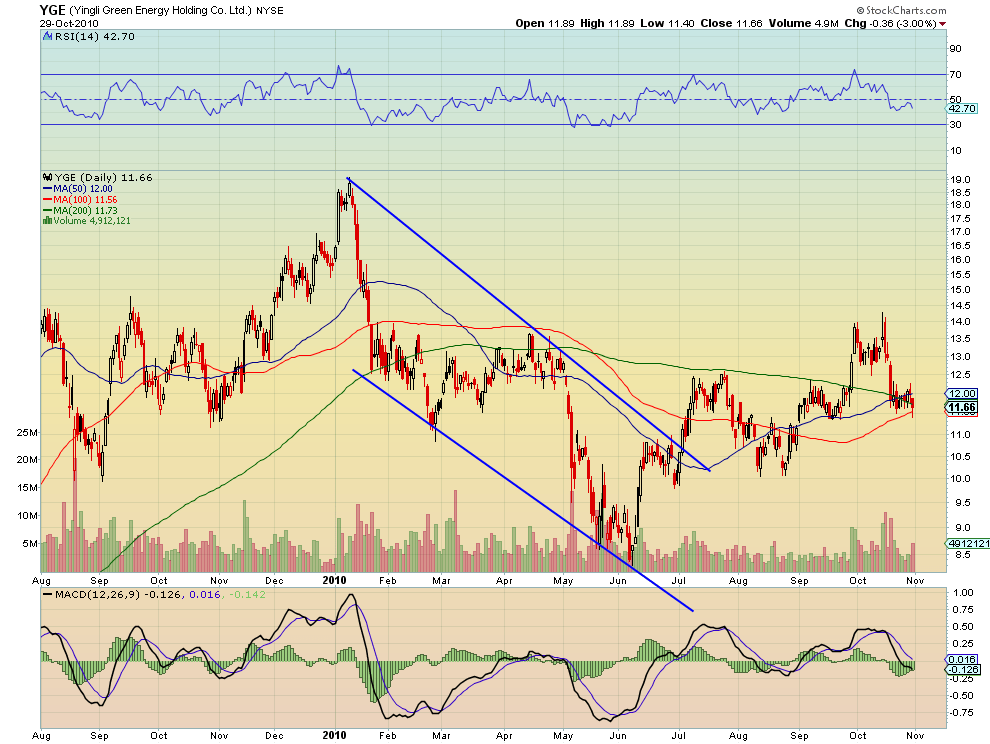Click the Feb label under the MACD panel
Screen dimensions: 990x744
(x=387, y=736)
